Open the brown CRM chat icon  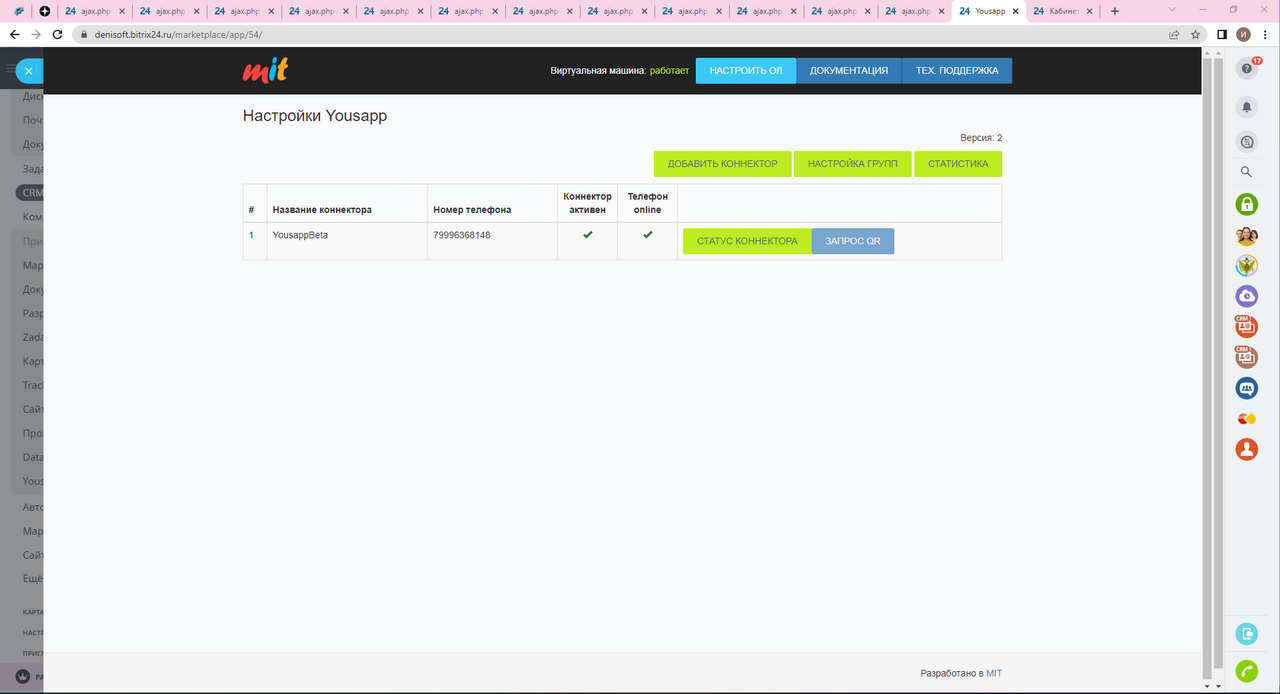[1247, 356]
